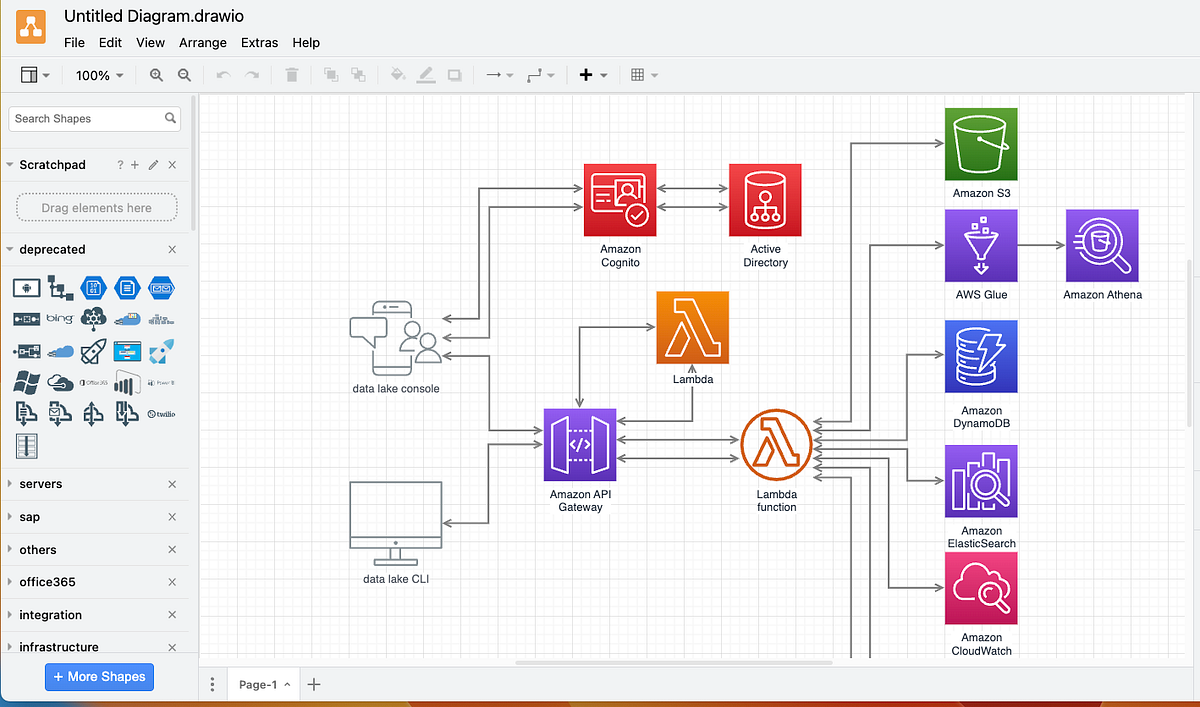Select the Bing logo shape in deprecated shapes
The image size is (1200, 707).
click(x=60, y=318)
